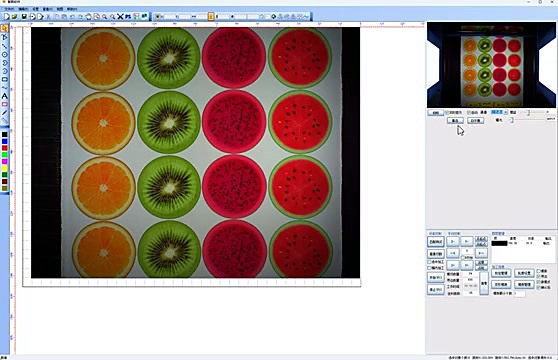Select the text tool (A) in left toolbox

5,96
